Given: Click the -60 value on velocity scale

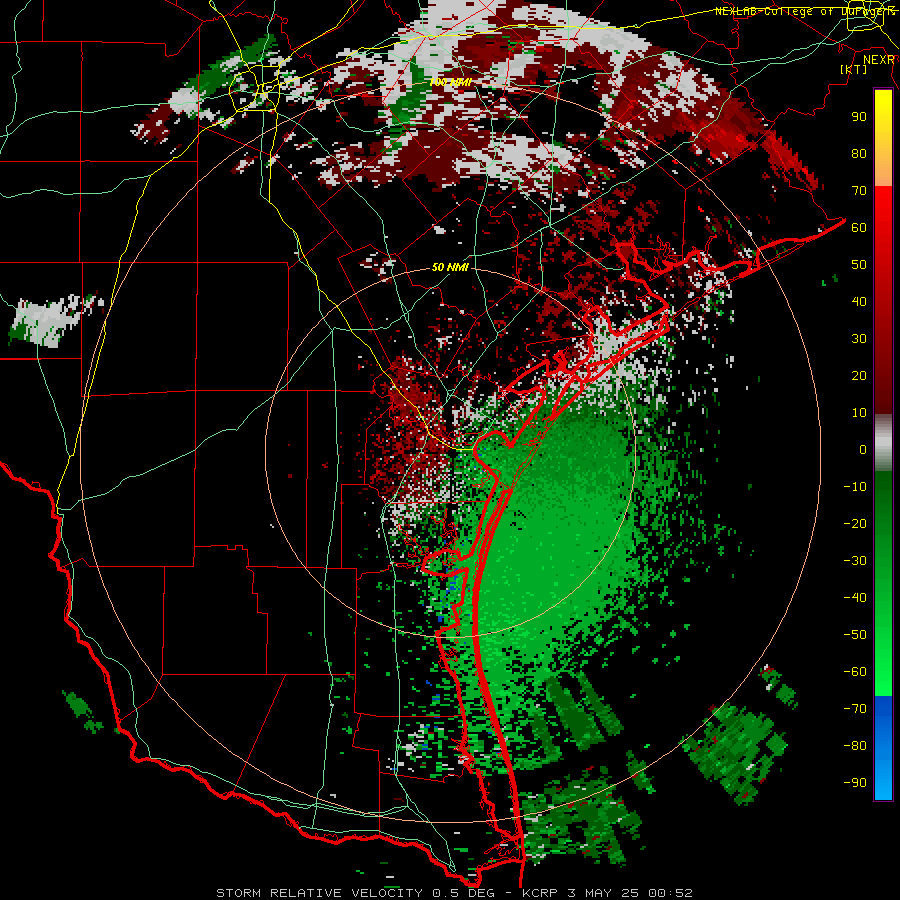Looking at the screenshot, I should 855,672.
